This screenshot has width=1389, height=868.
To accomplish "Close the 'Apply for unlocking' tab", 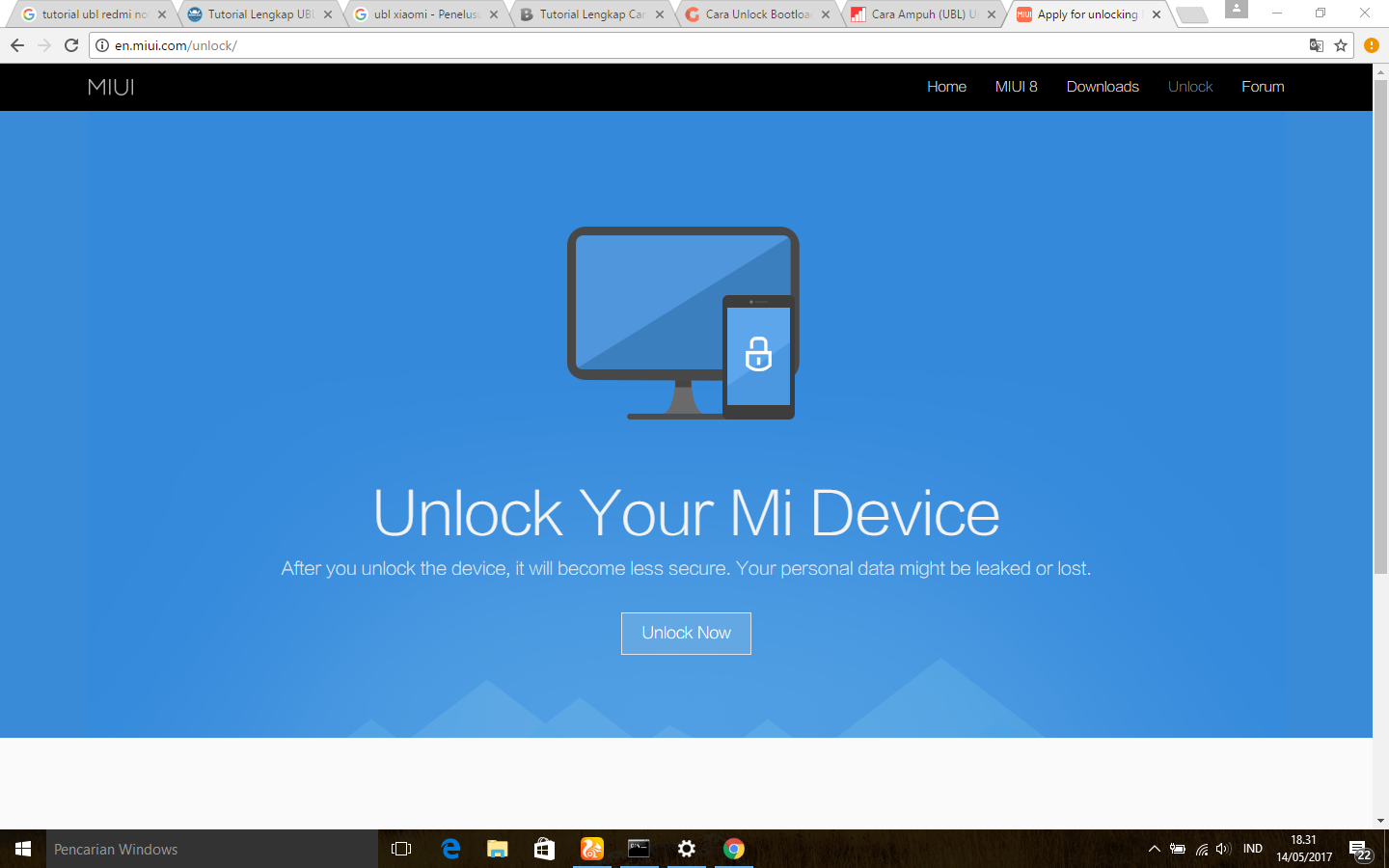I will (x=1157, y=14).
